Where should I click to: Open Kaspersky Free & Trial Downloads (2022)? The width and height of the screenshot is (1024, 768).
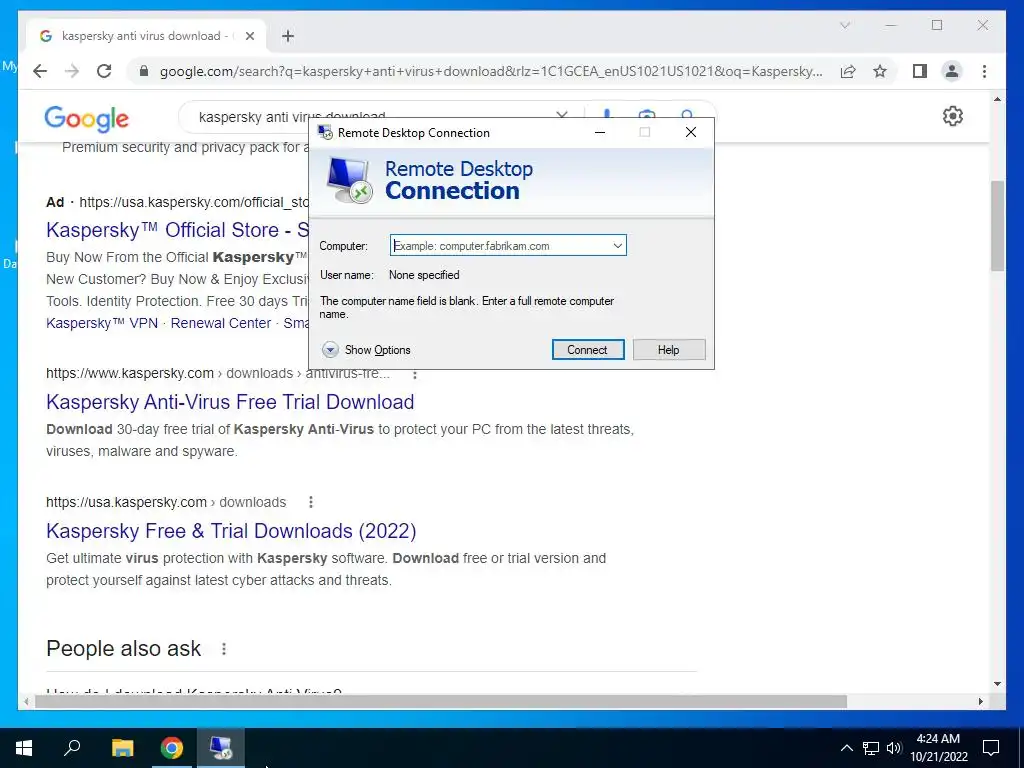click(231, 530)
